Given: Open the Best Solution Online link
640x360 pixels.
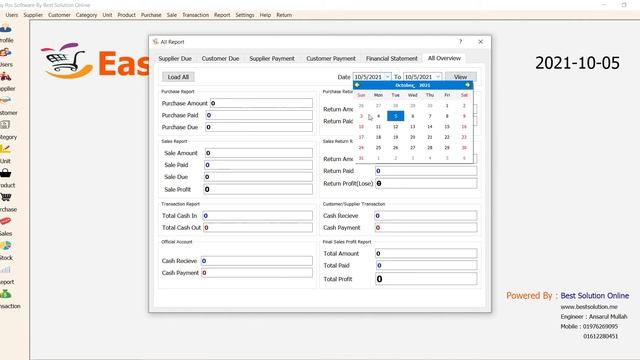Looking at the screenshot, I should coord(595,296).
